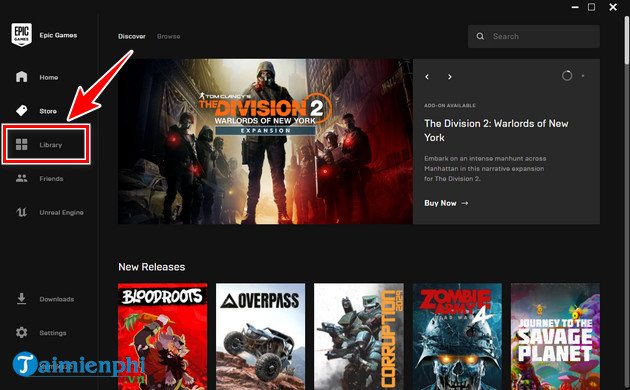
Task: Open Settings using the gear icon
Action: coord(21,333)
